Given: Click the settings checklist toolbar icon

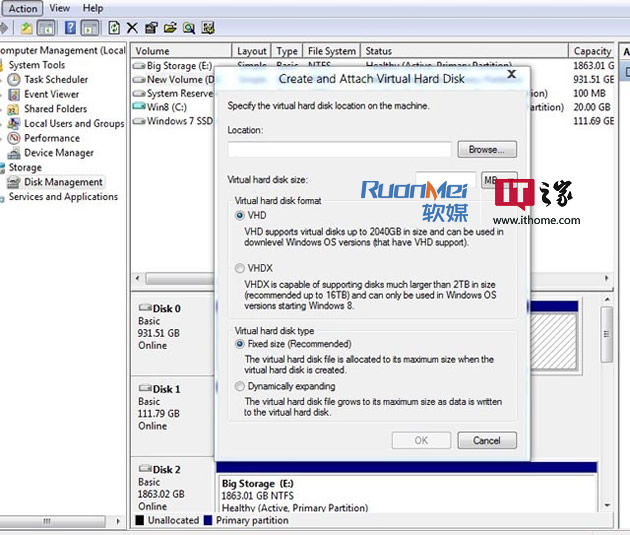Looking at the screenshot, I should point(208,28).
